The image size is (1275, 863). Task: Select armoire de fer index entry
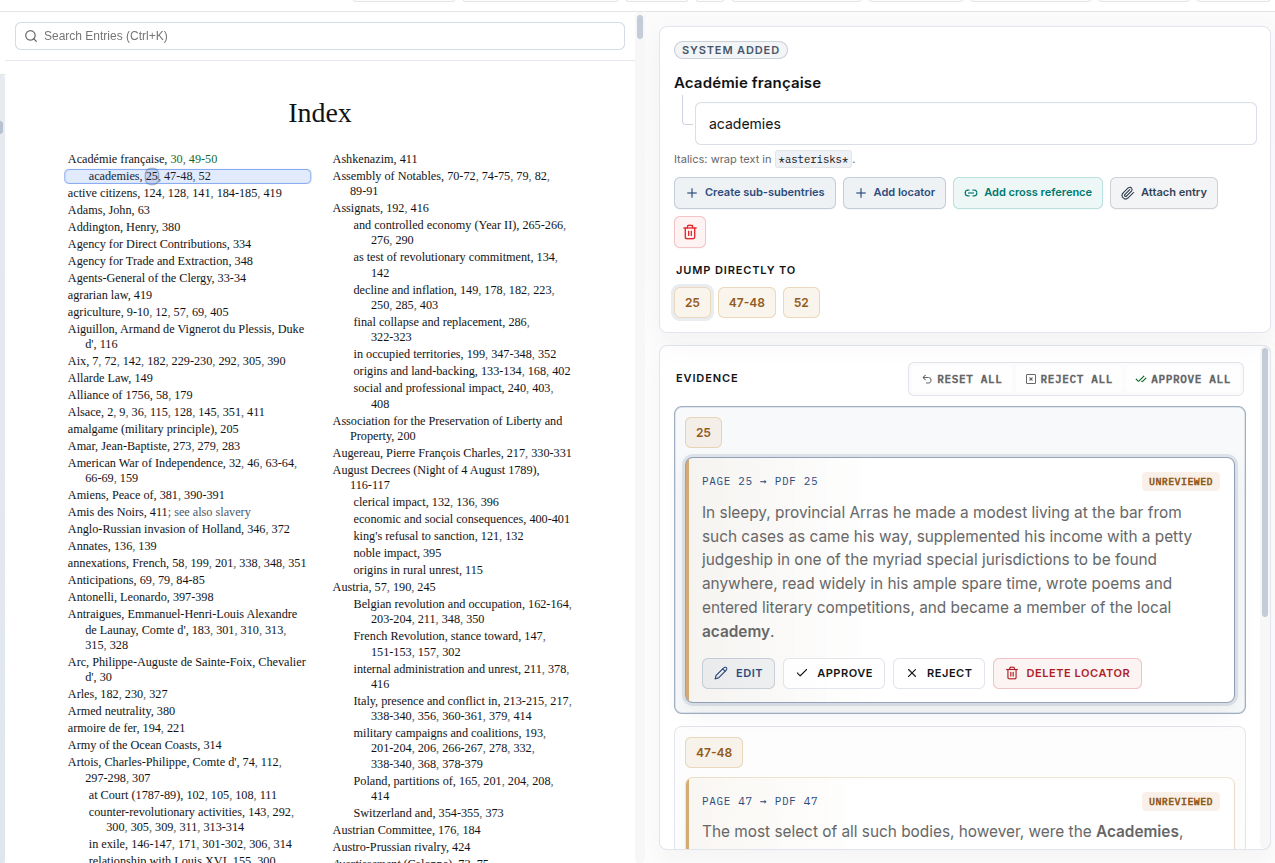126,728
